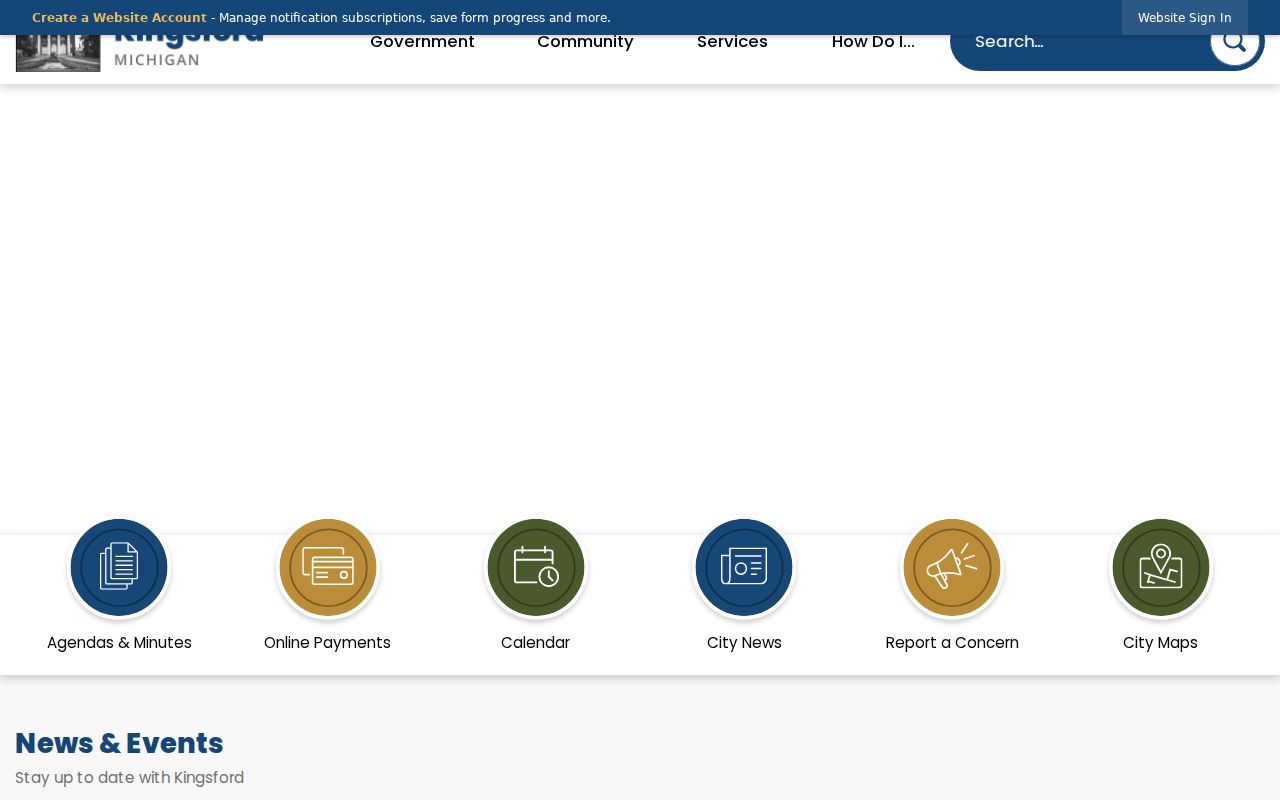Click the News & Events heading
Viewport: 1280px width, 800px height.
click(119, 743)
